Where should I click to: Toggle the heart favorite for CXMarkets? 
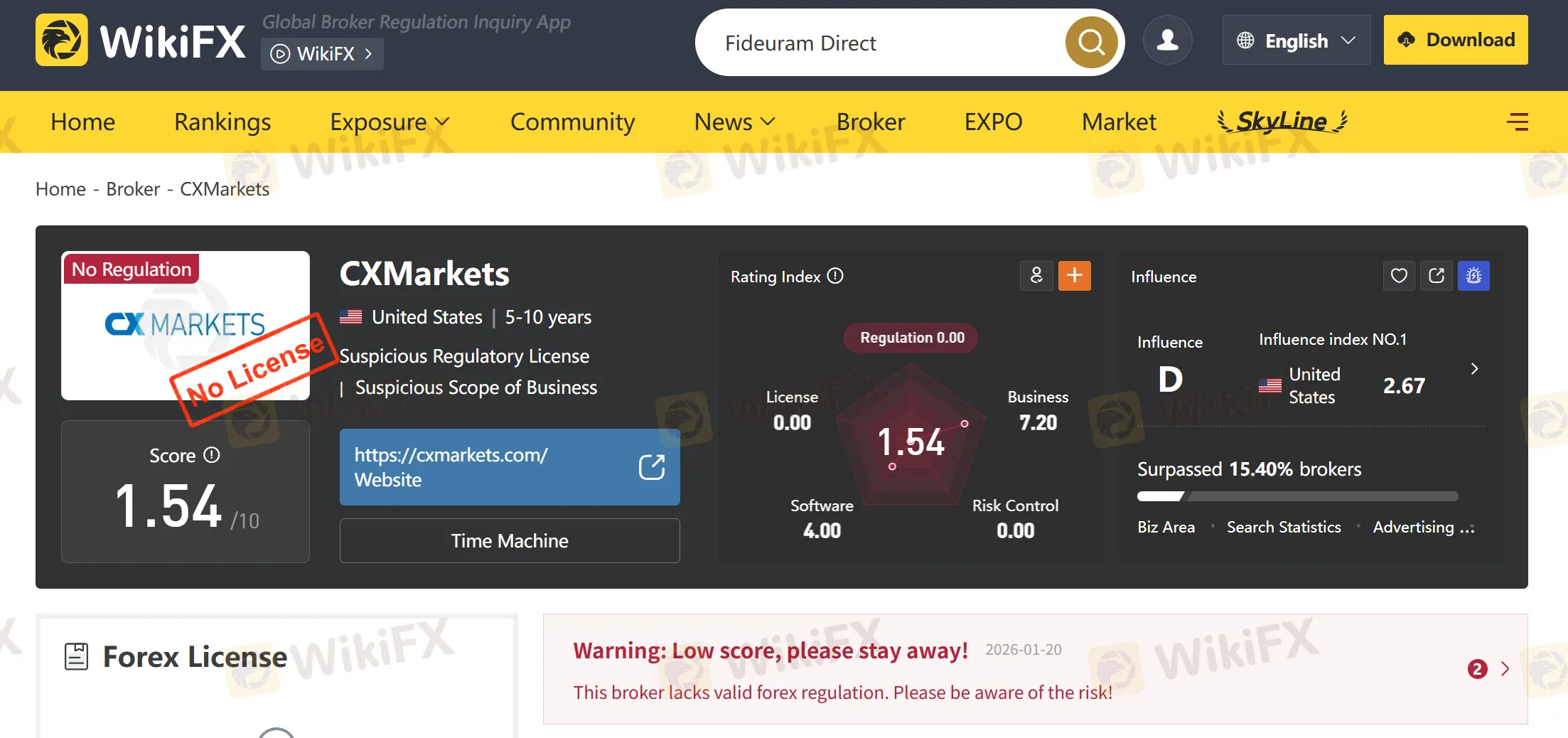[x=1399, y=276]
